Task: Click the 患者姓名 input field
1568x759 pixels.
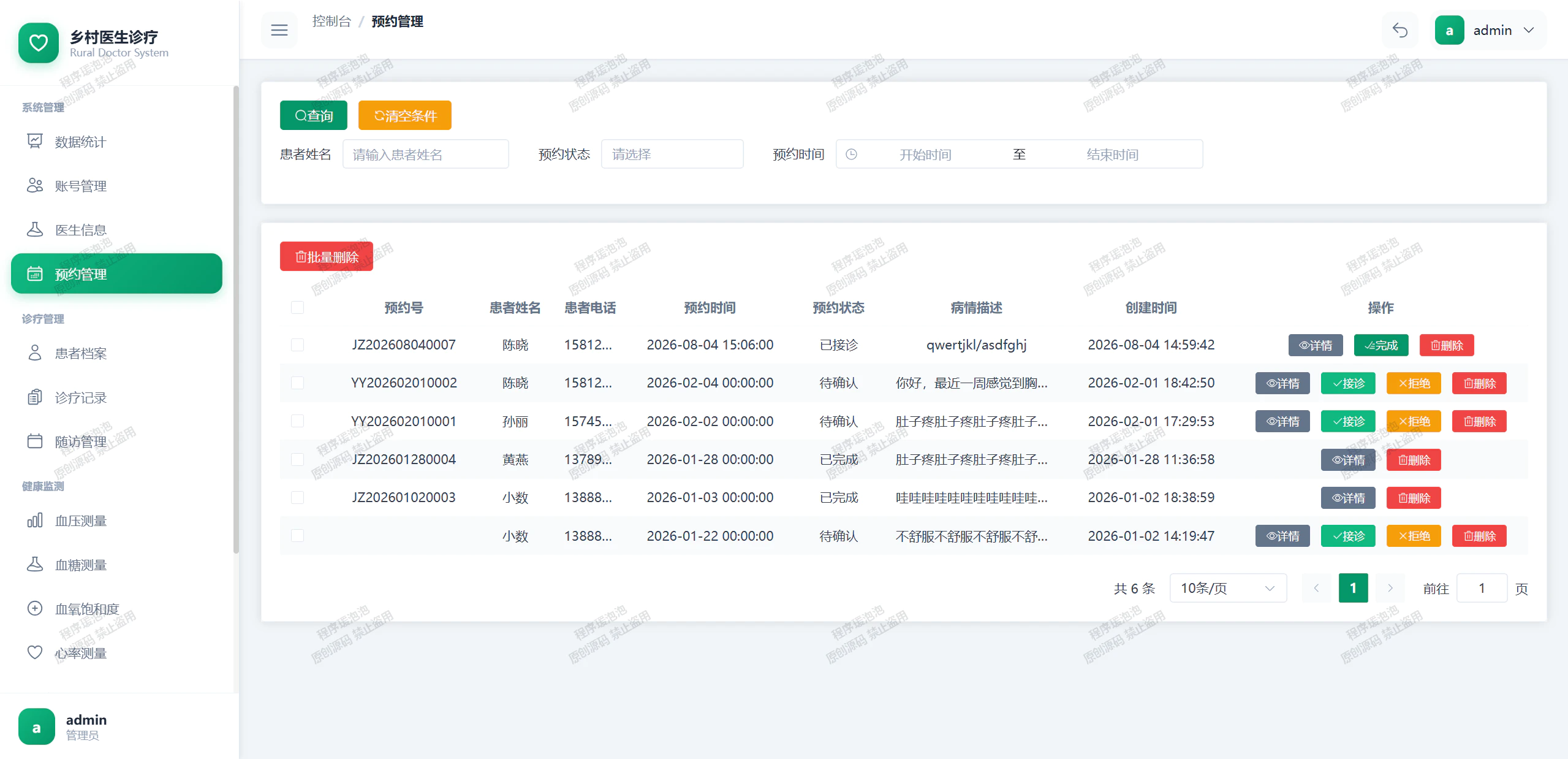Action: pos(425,154)
